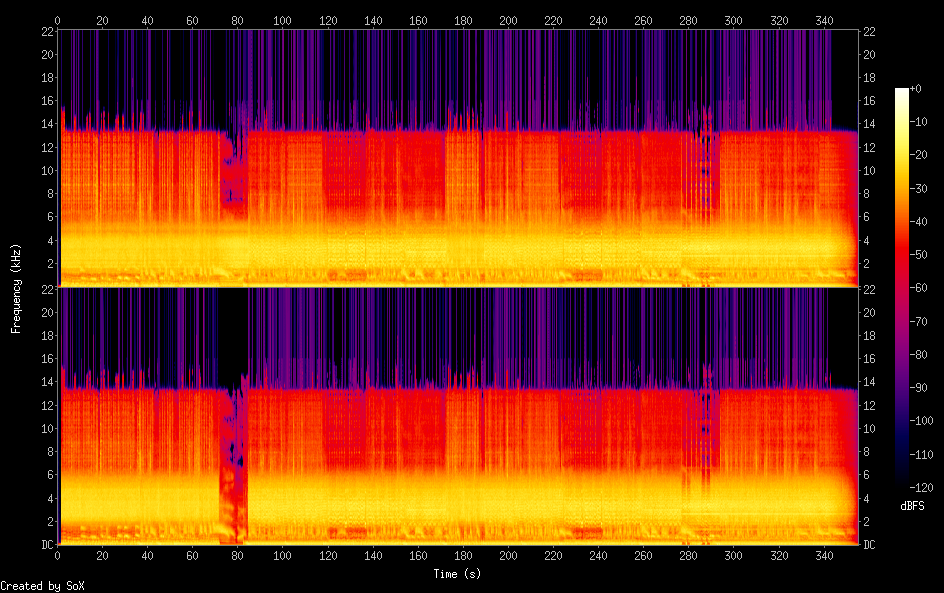Click the top of the color scale bar
The width and height of the screenshot is (944, 593).
click(902, 92)
